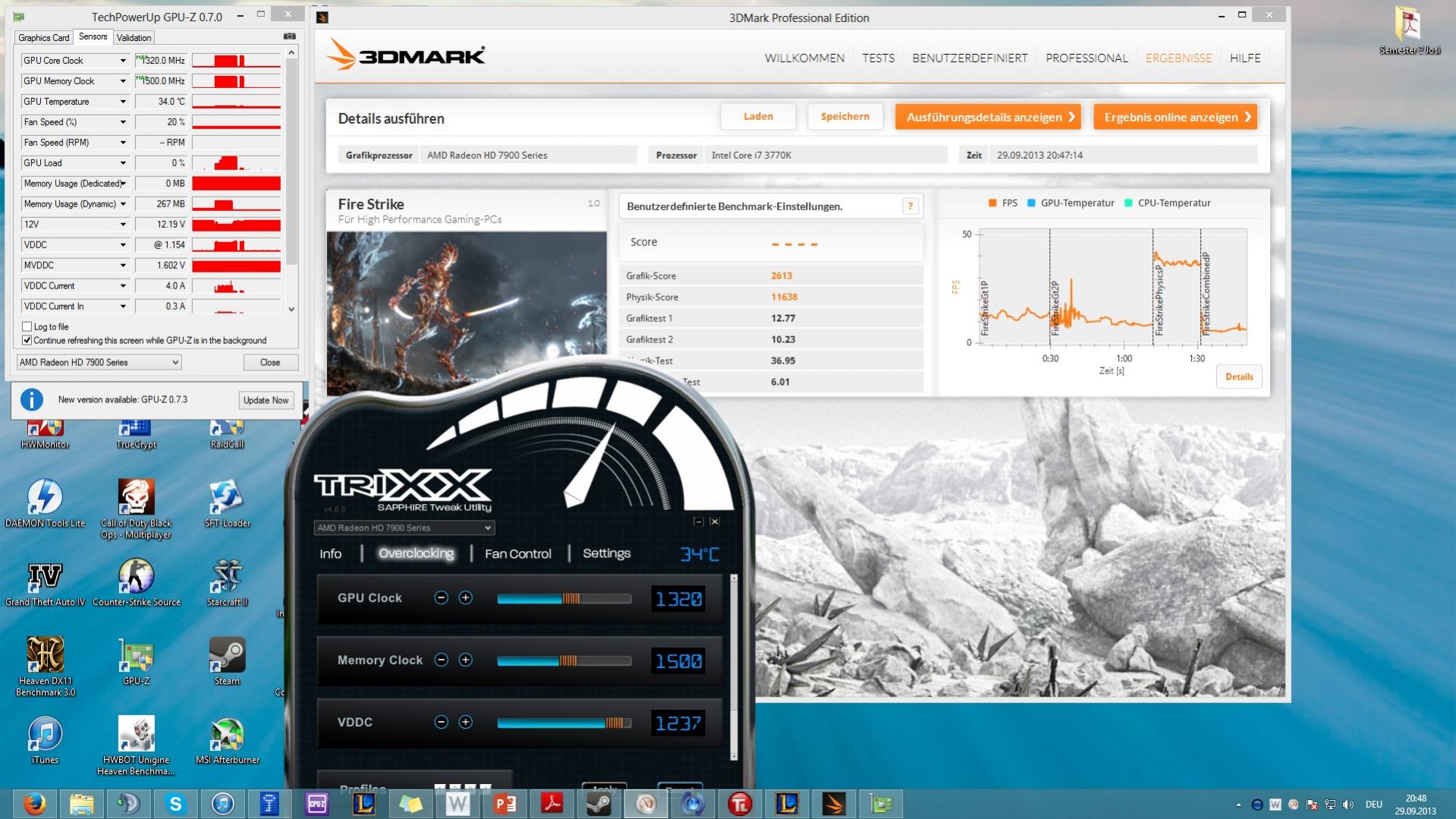Open the HWBOT Unigine Heaven Benchmark icon
Viewport: 1456px width, 819px height.
pyautogui.click(x=136, y=745)
